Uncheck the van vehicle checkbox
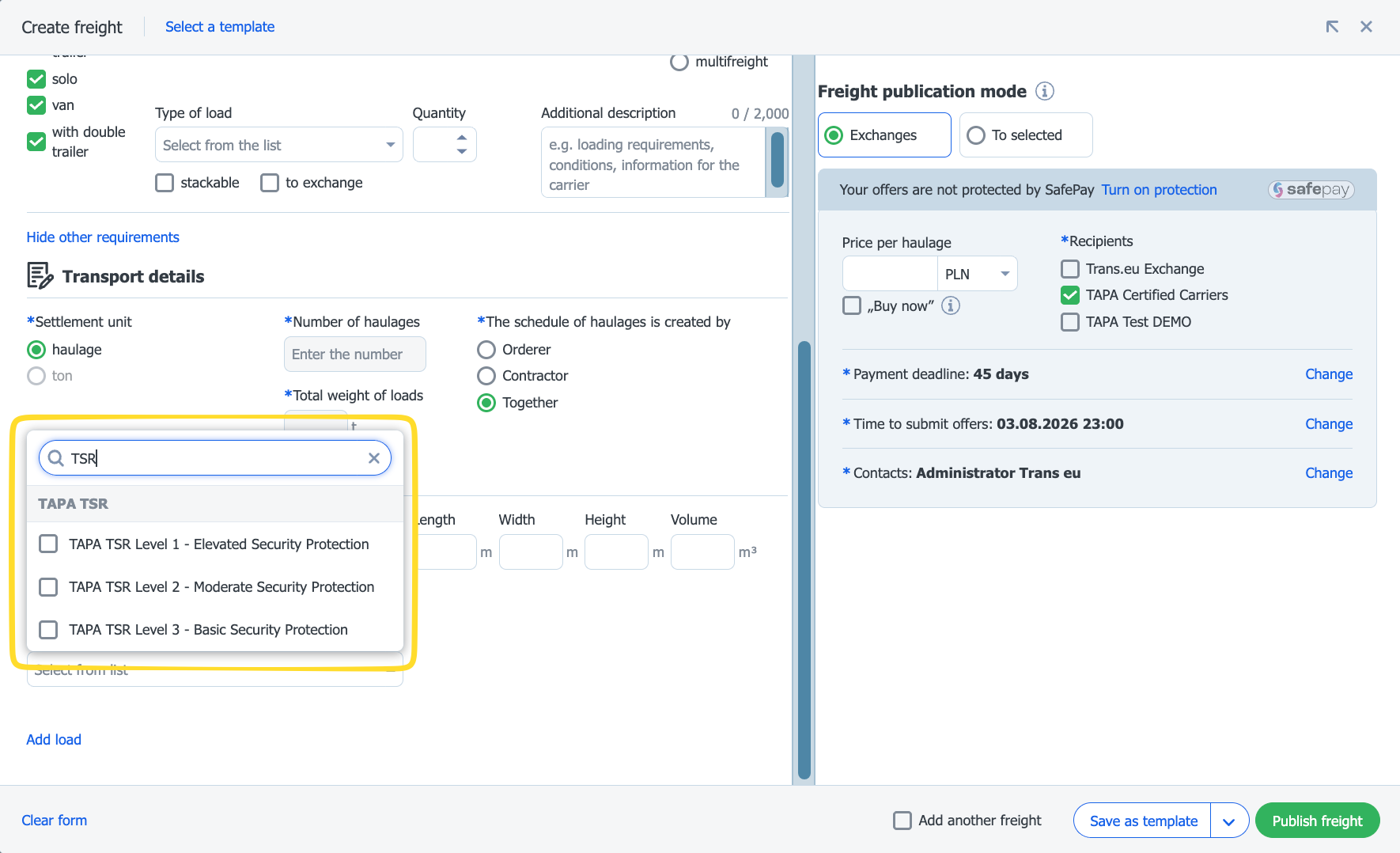1400x853 pixels. [x=36, y=105]
